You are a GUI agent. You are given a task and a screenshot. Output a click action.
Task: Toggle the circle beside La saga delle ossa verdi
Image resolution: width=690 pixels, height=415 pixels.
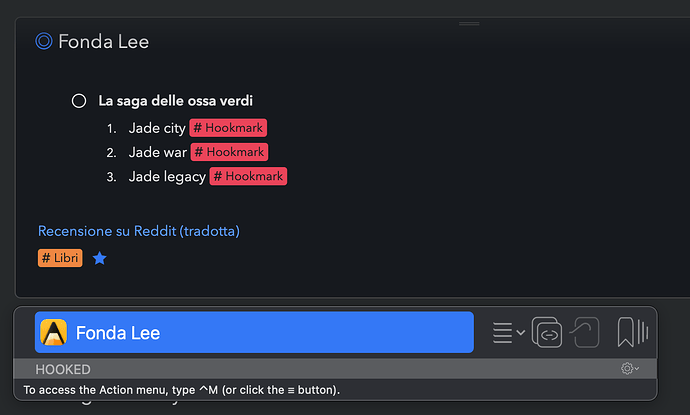[x=79, y=101]
